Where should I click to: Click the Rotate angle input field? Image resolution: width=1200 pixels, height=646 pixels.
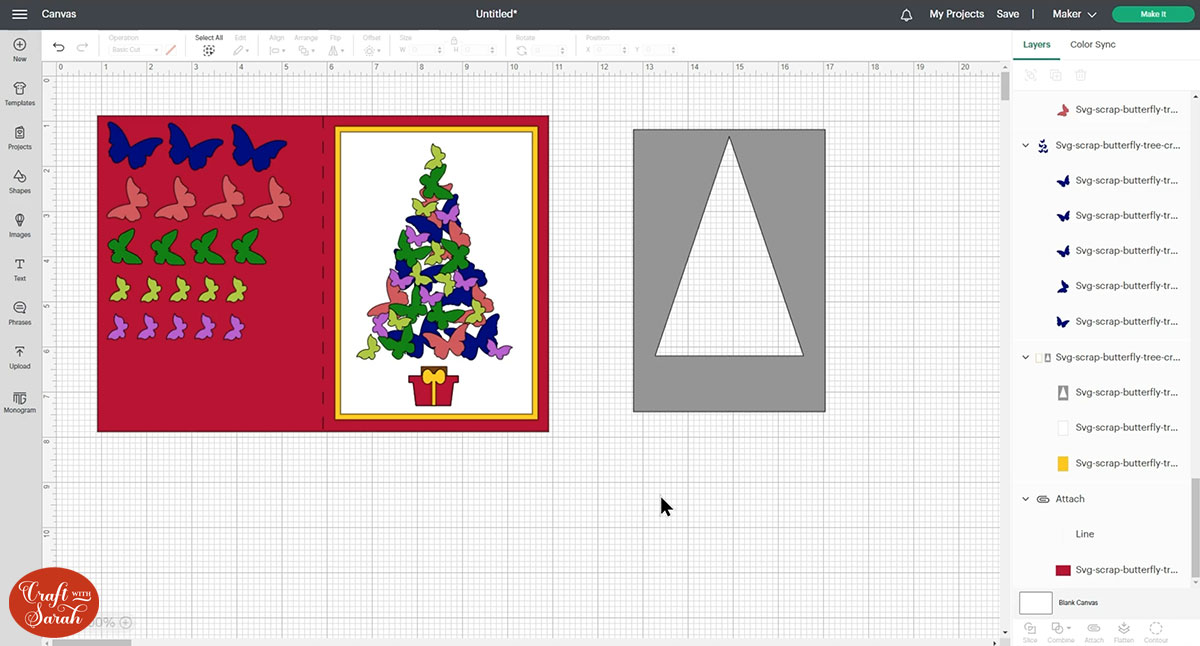click(551, 50)
